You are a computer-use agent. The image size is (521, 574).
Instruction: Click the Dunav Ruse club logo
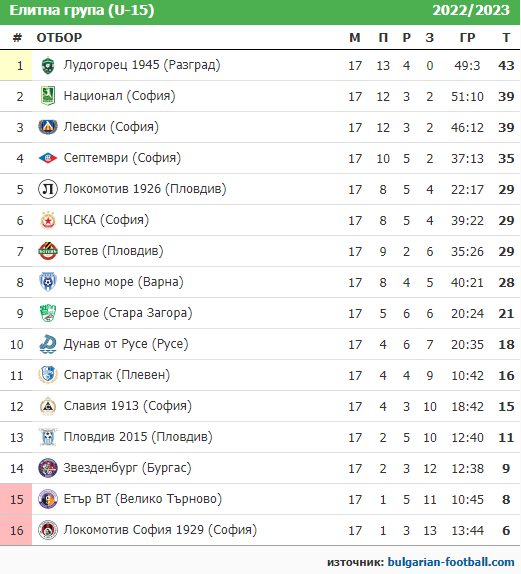point(48,344)
